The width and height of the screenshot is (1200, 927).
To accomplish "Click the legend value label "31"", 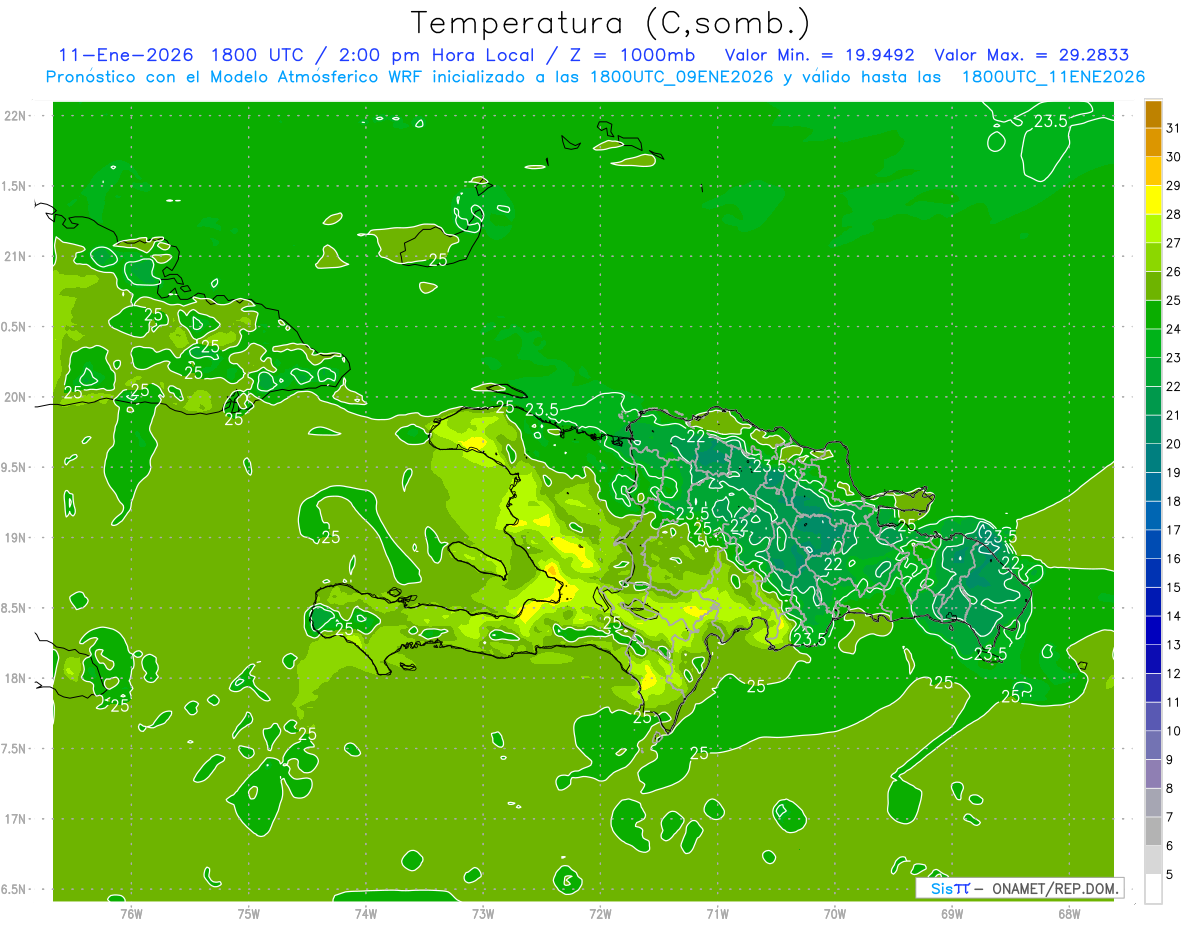I will [x=1174, y=128].
